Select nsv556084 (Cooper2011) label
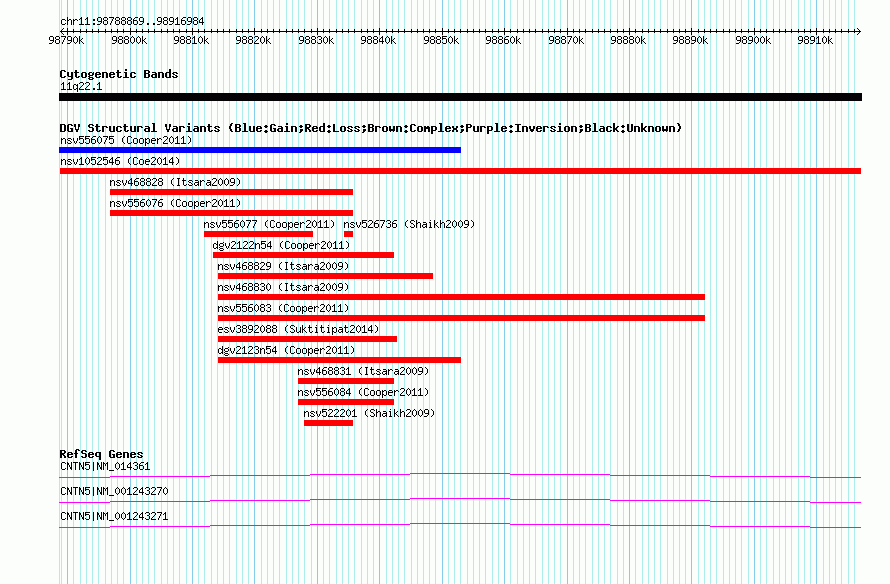This screenshot has width=890, height=584. click(x=363, y=392)
